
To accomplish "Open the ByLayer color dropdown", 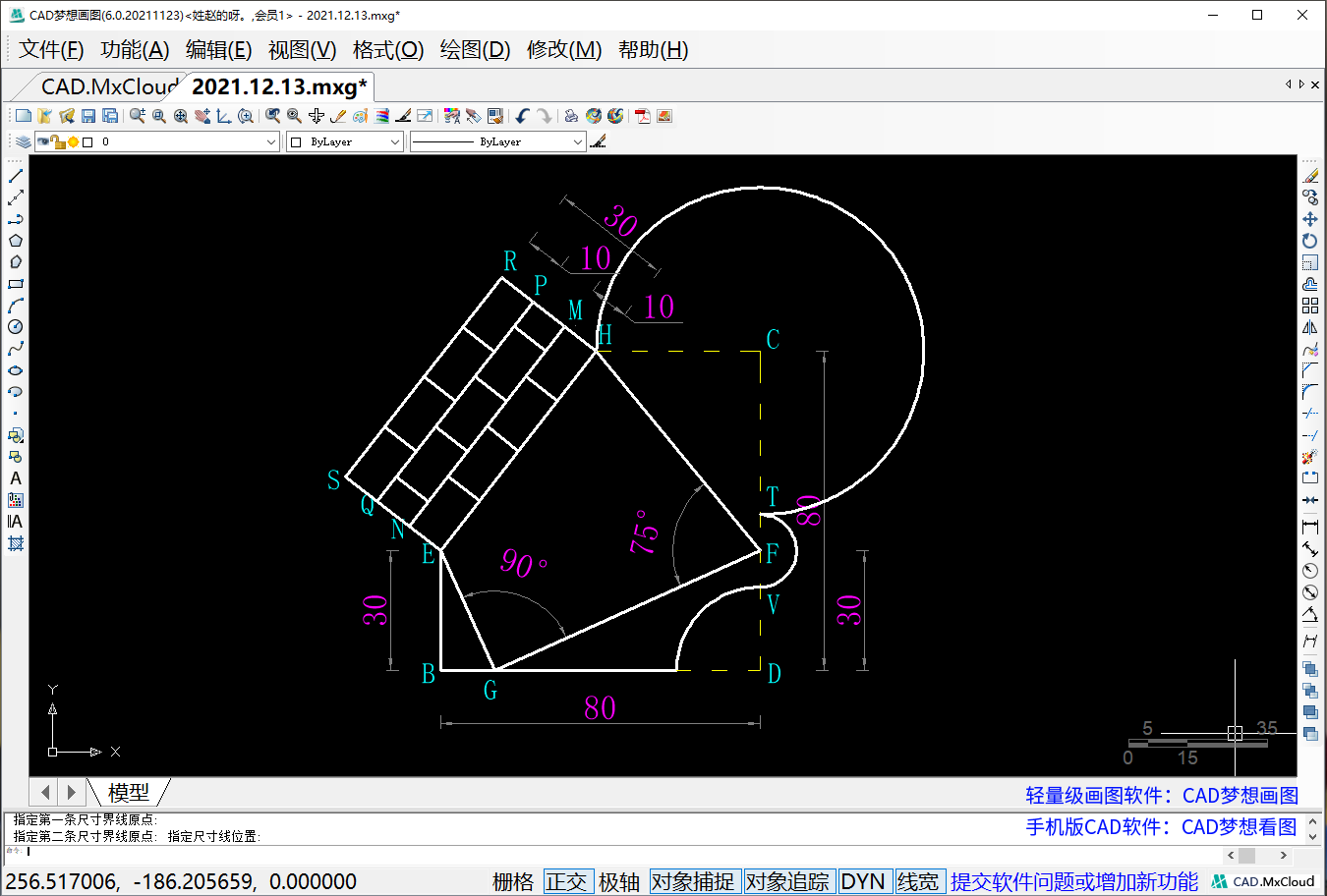I will pyautogui.click(x=345, y=142).
